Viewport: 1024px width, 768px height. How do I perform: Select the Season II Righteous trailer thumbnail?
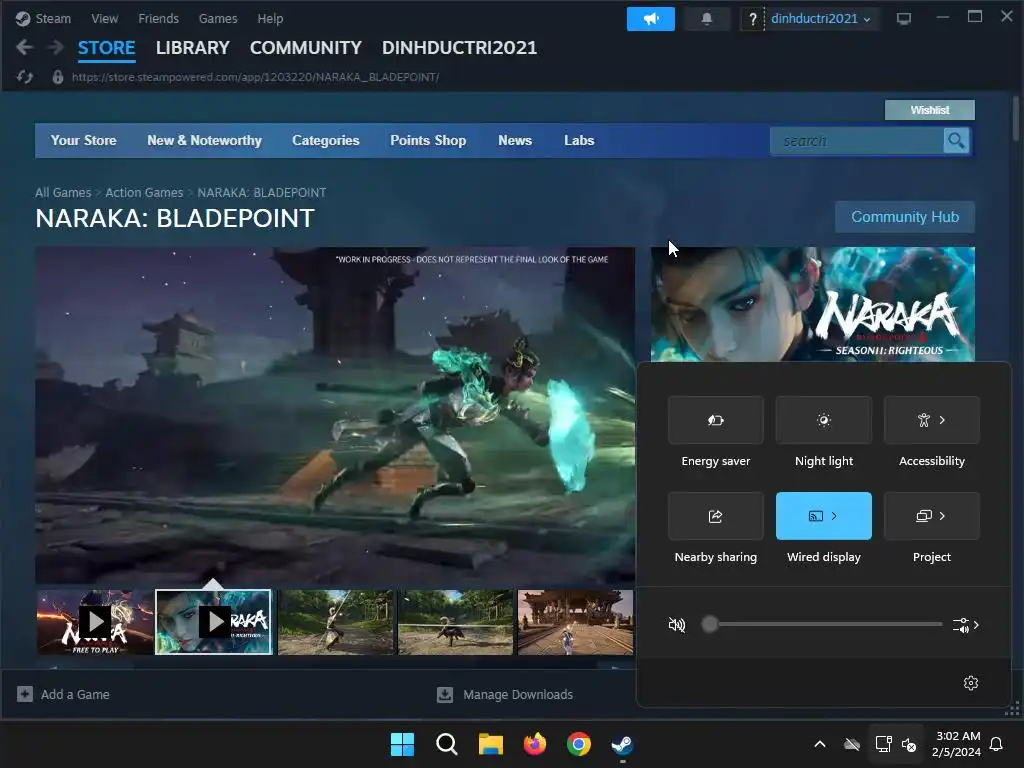pos(214,622)
